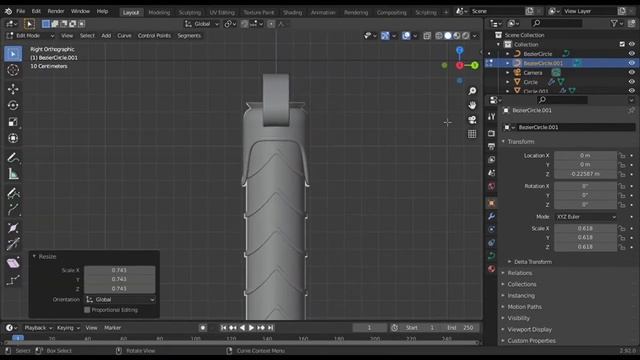Click the green Y axis gizmo
640x360 pixels.
coord(475,65)
